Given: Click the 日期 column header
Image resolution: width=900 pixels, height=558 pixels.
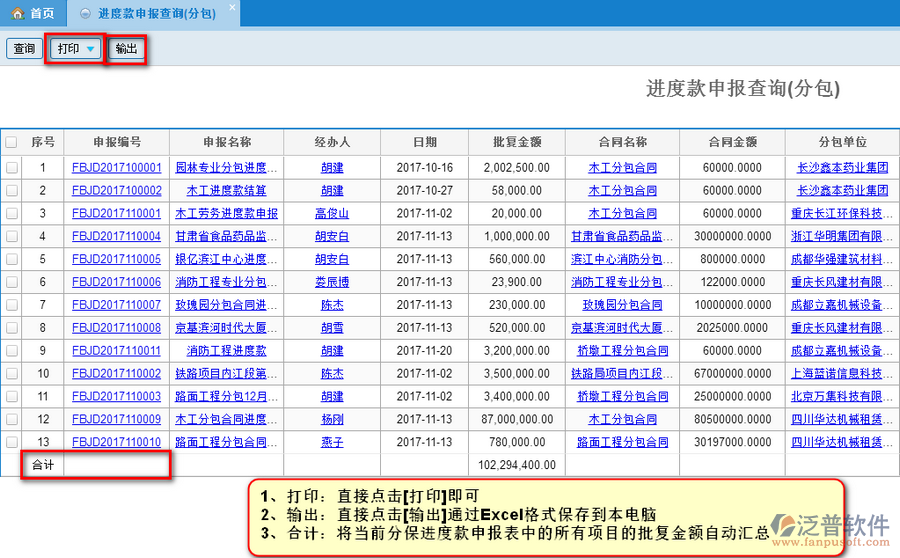Looking at the screenshot, I should coord(425,142).
